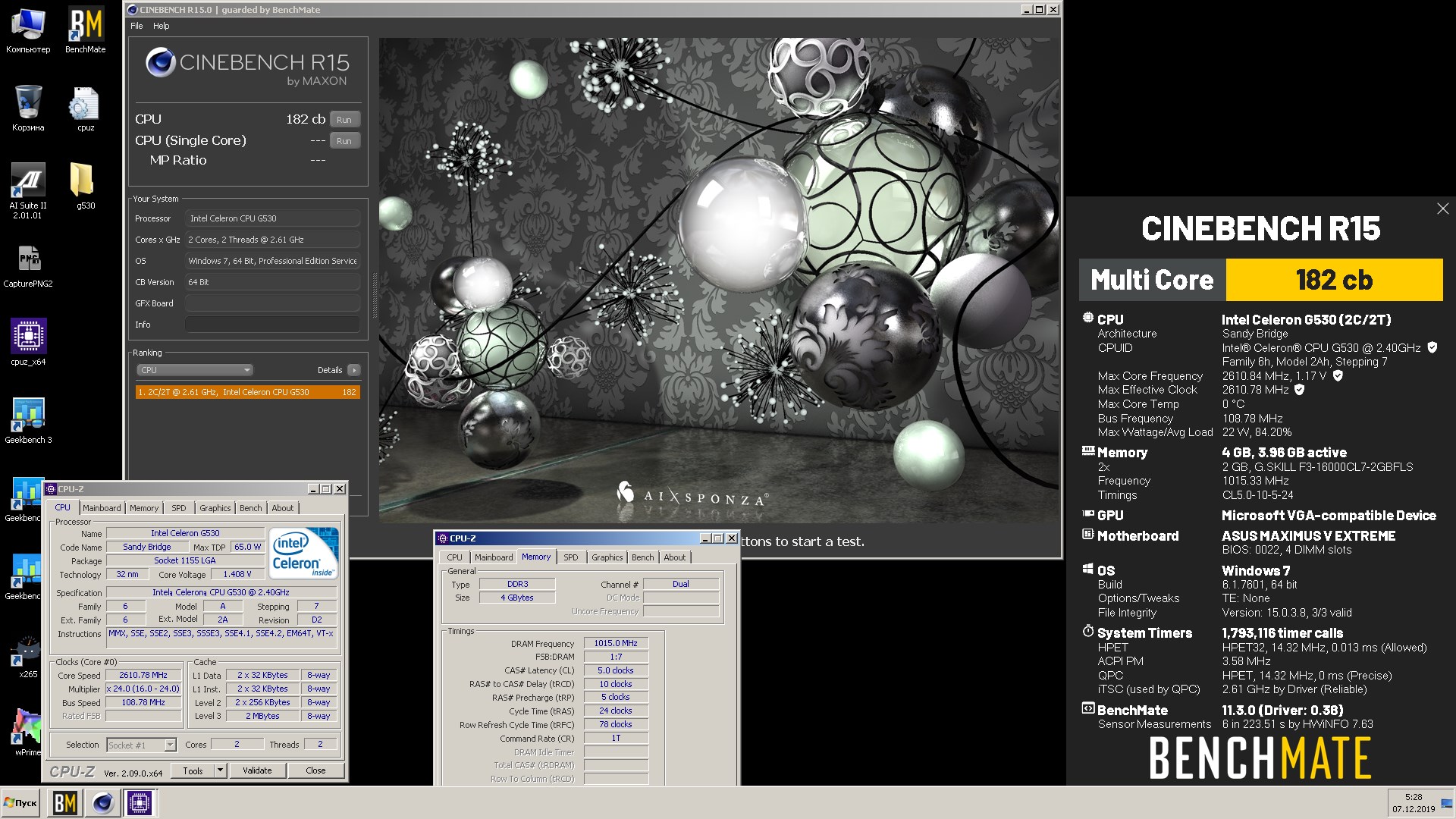Click the DRAM Frequency value 1015.0 MHz
Screen dimensions: 1456x819
point(616,643)
